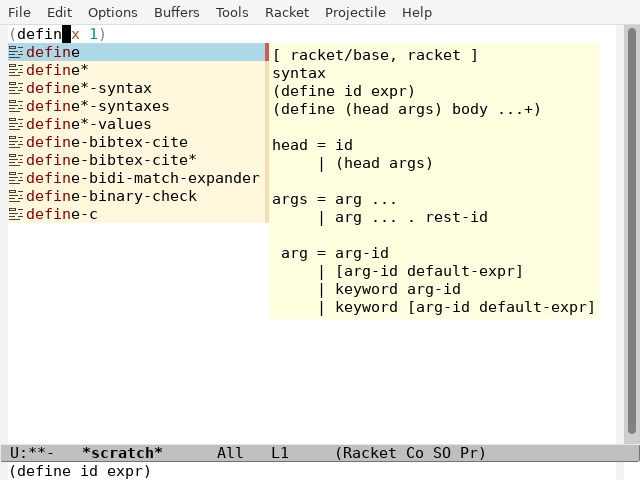Click the *scratch* buffer name in mode line
Viewport: 640px width, 480px height.
click(x=122, y=453)
